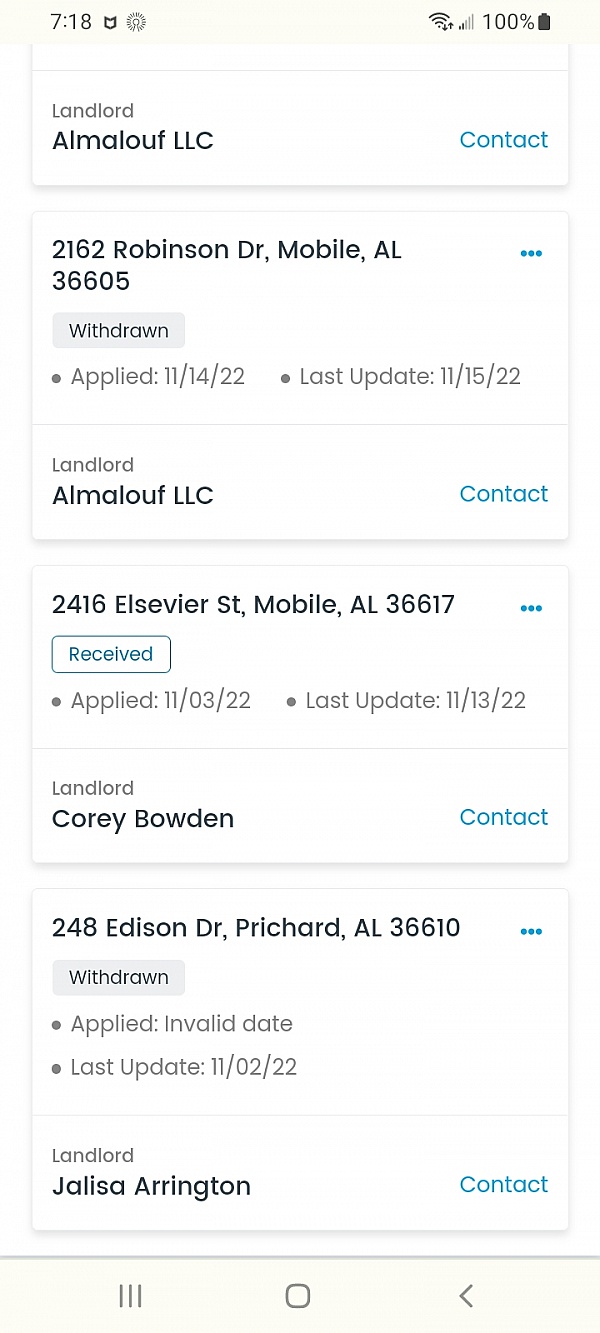Contact landlord Jalisa Arrington
Image resolution: width=600 pixels, height=1333 pixels.
[503, 1184]
